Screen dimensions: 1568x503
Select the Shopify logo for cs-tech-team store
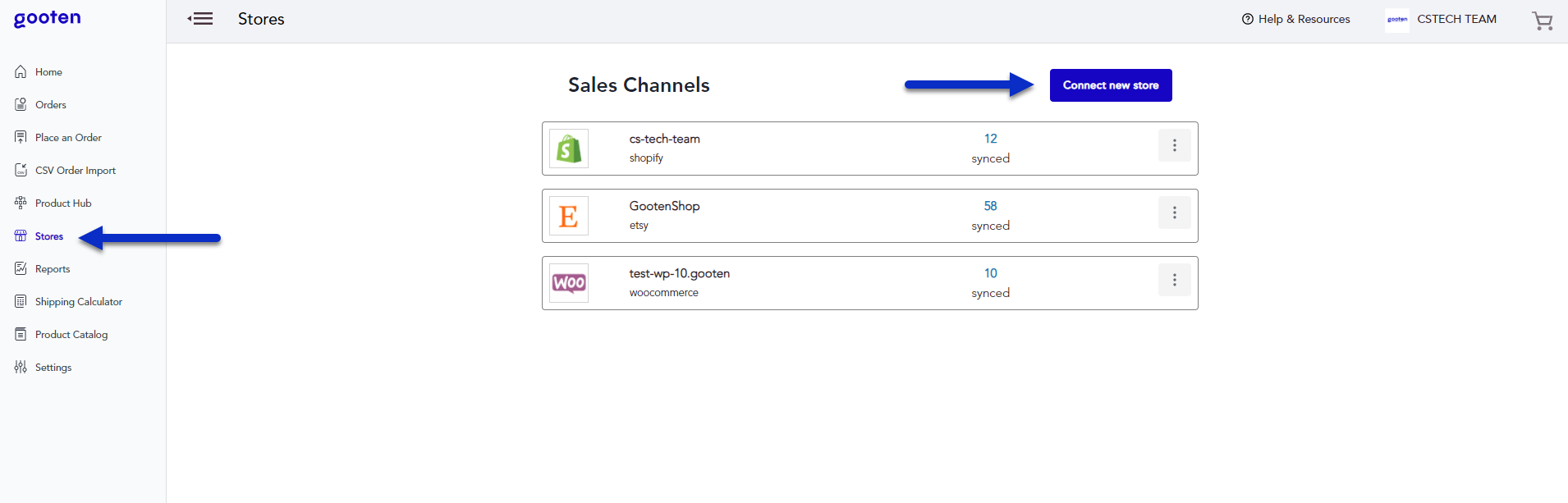point(568,149)
